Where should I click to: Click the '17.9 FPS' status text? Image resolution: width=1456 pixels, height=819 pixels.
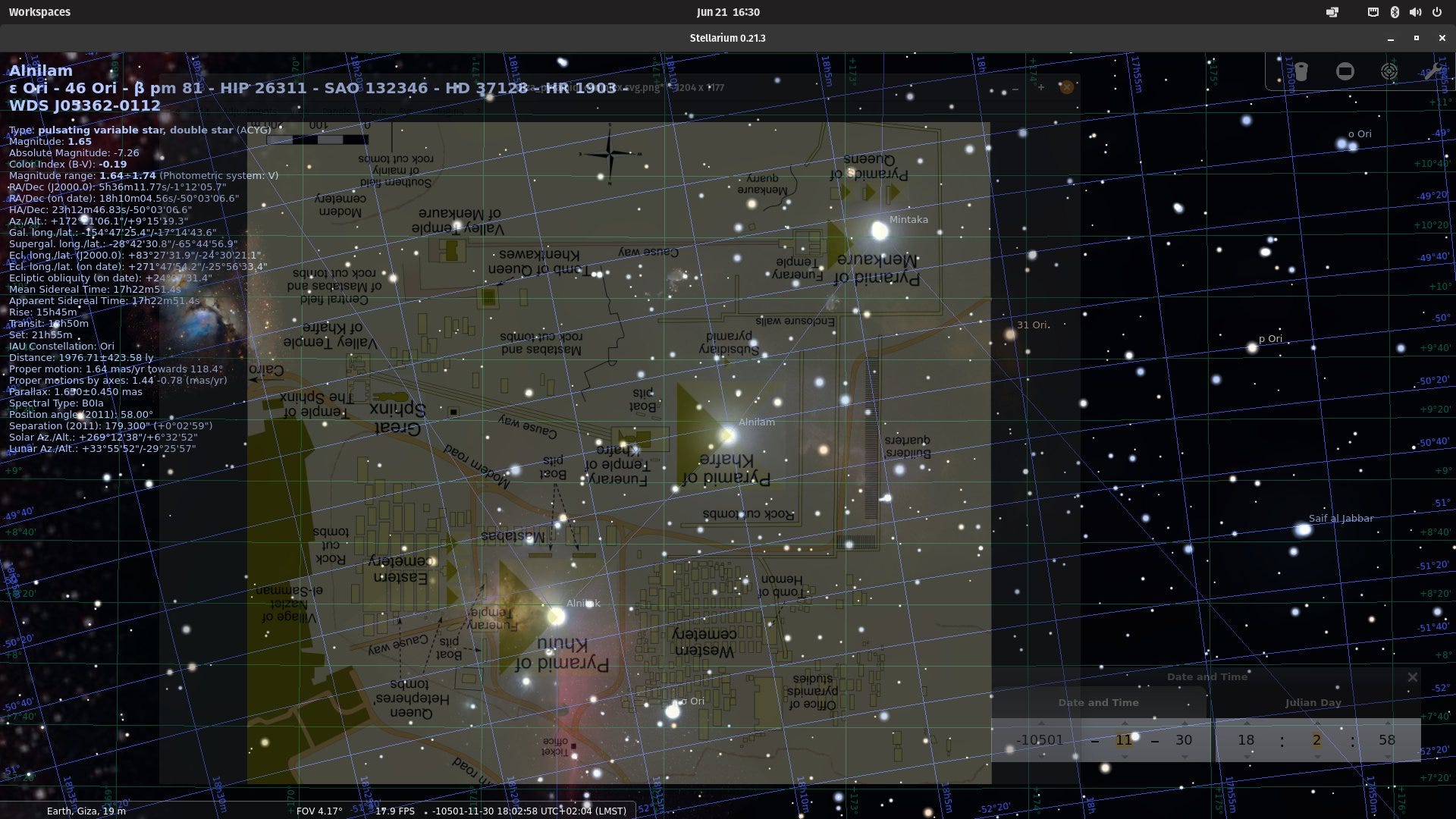(x=395, y=811)
